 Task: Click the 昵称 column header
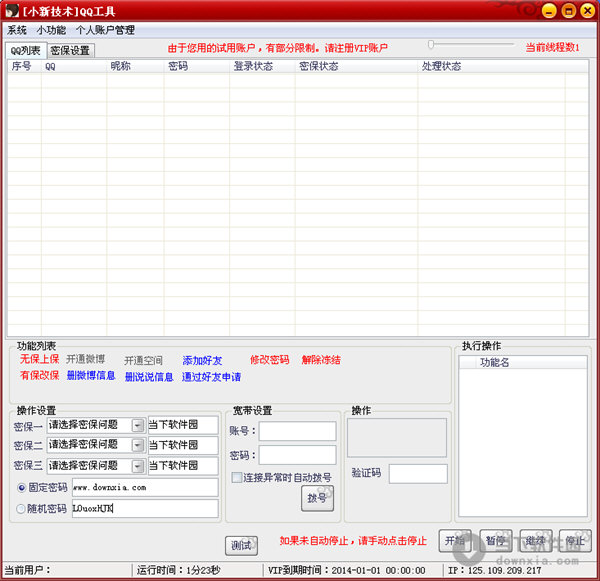coord(135,66)
